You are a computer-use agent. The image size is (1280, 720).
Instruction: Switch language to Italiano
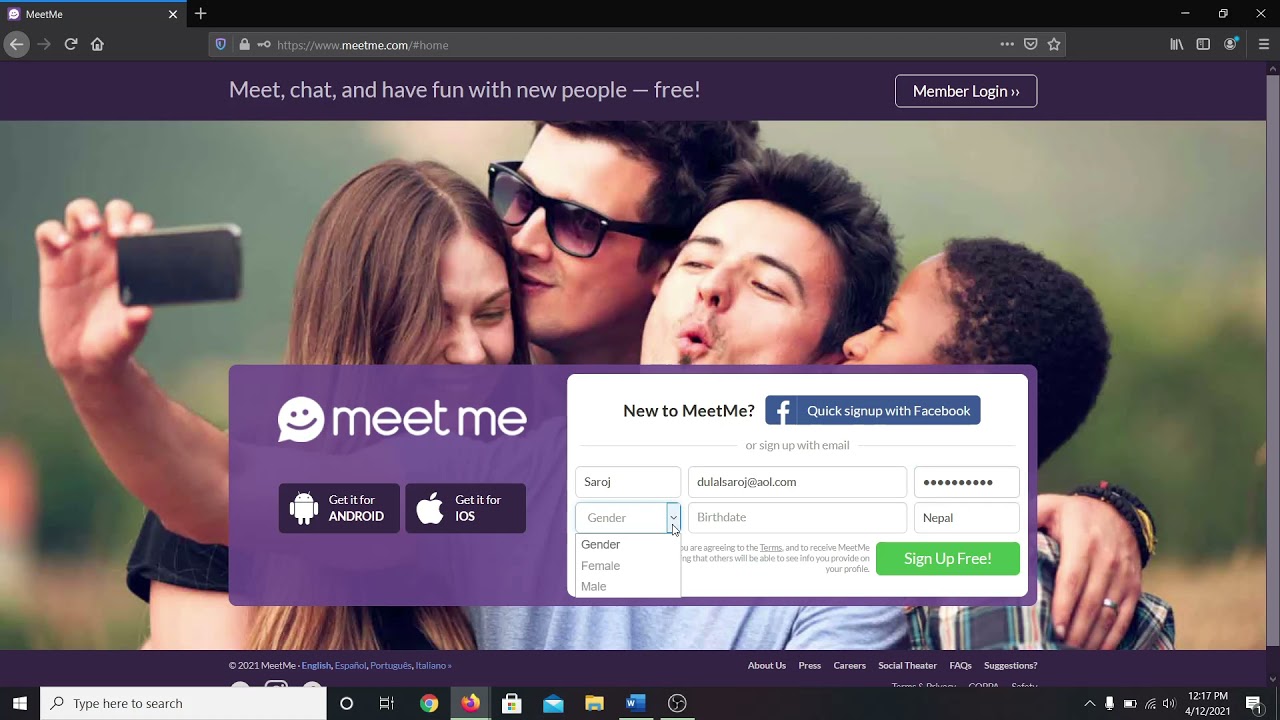pyautogui.click(x=431, y=666)
